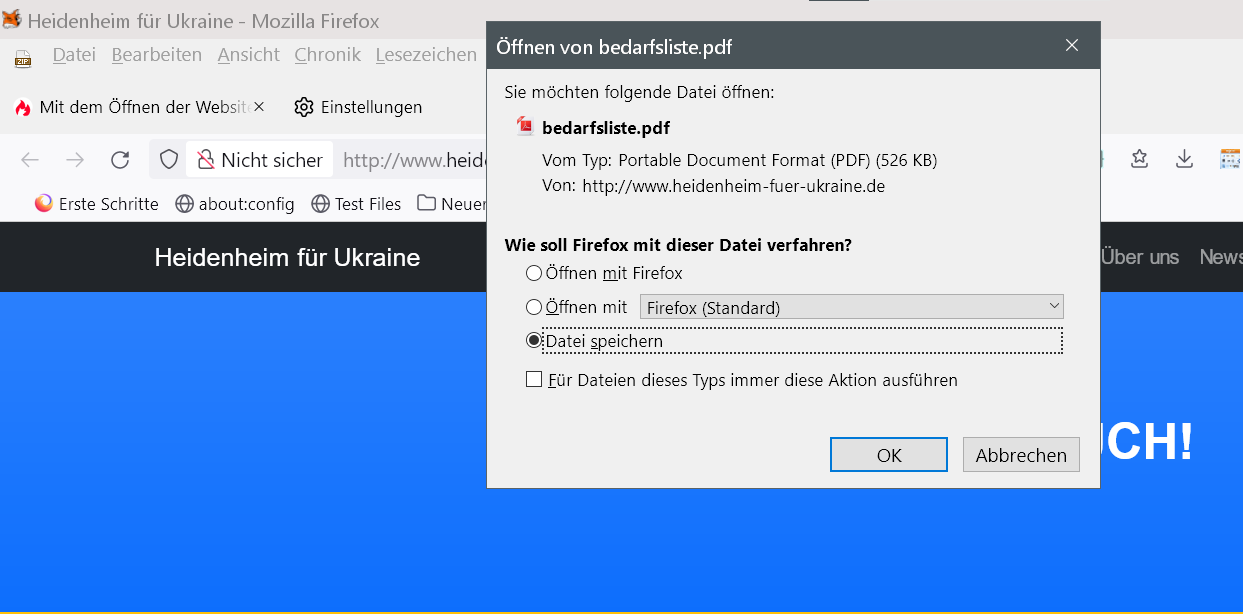Click the reload page icon
1243x614 pixels.
[x=120, y=160]
